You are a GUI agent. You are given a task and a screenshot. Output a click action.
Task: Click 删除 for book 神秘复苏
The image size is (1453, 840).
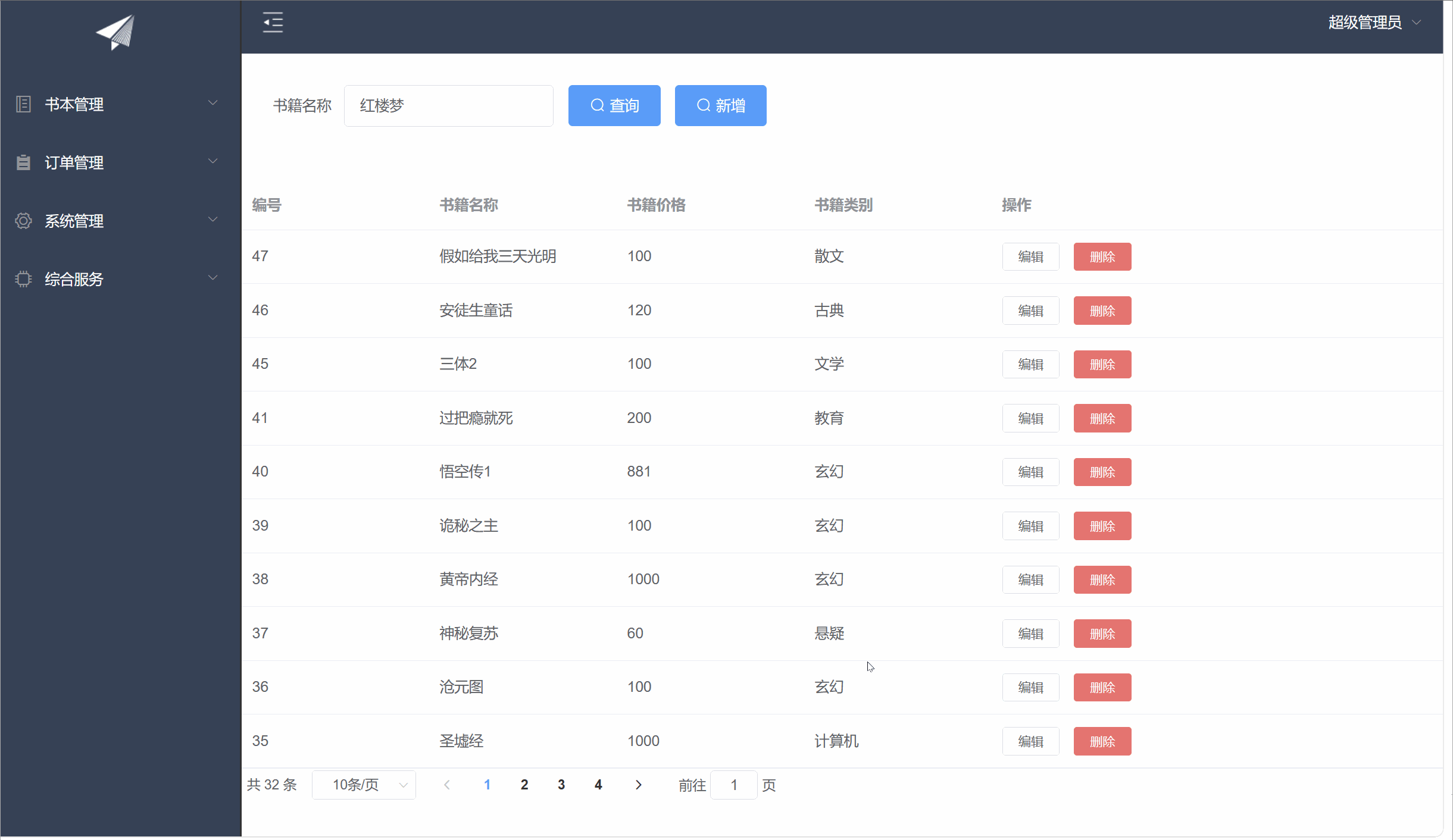click(1102, 634)
